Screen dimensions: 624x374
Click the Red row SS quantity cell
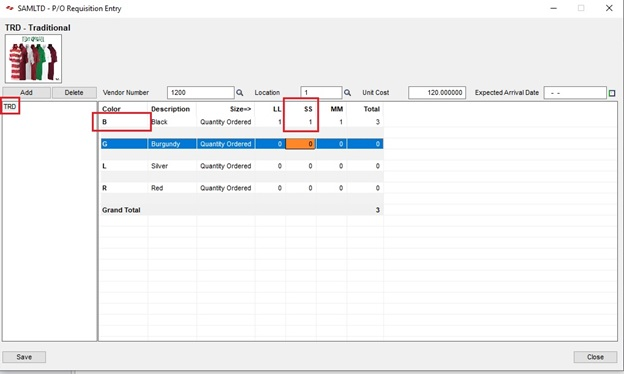pyautogui.click(x=301, y=188)
